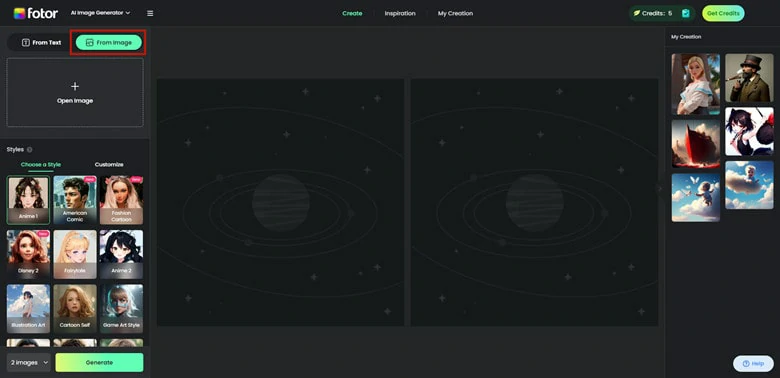Viewport: 780px width, 378px height.
Task: Click the Styles info icon
Action: click(x=29, y=150)
